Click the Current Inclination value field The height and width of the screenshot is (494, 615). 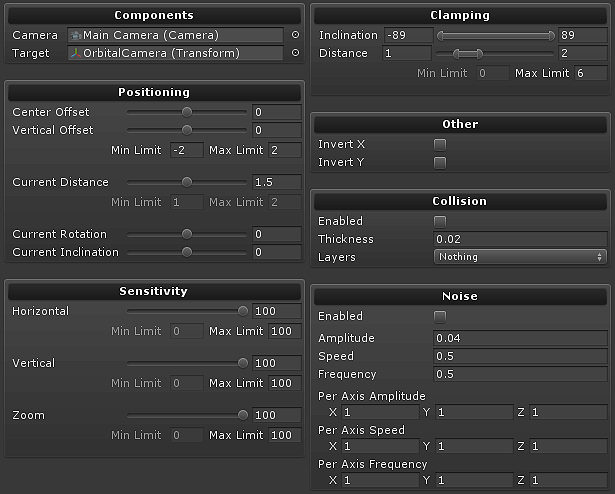(277, 252)
